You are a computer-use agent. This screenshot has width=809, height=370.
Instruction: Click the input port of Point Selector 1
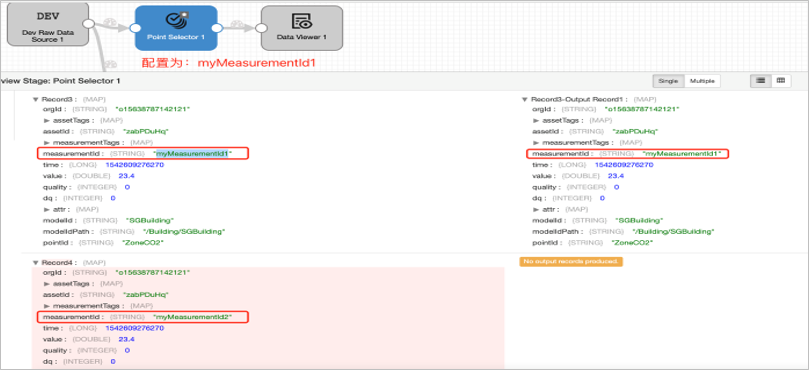pyautogui.click(x=135, y=28)
